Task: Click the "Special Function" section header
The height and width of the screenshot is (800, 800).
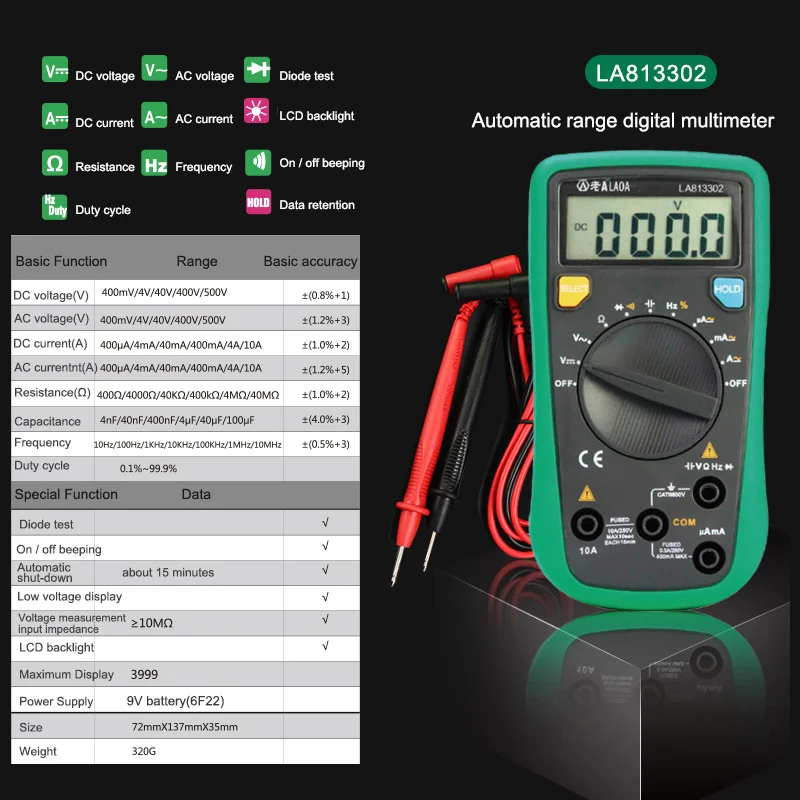Action: pos(66,494)
